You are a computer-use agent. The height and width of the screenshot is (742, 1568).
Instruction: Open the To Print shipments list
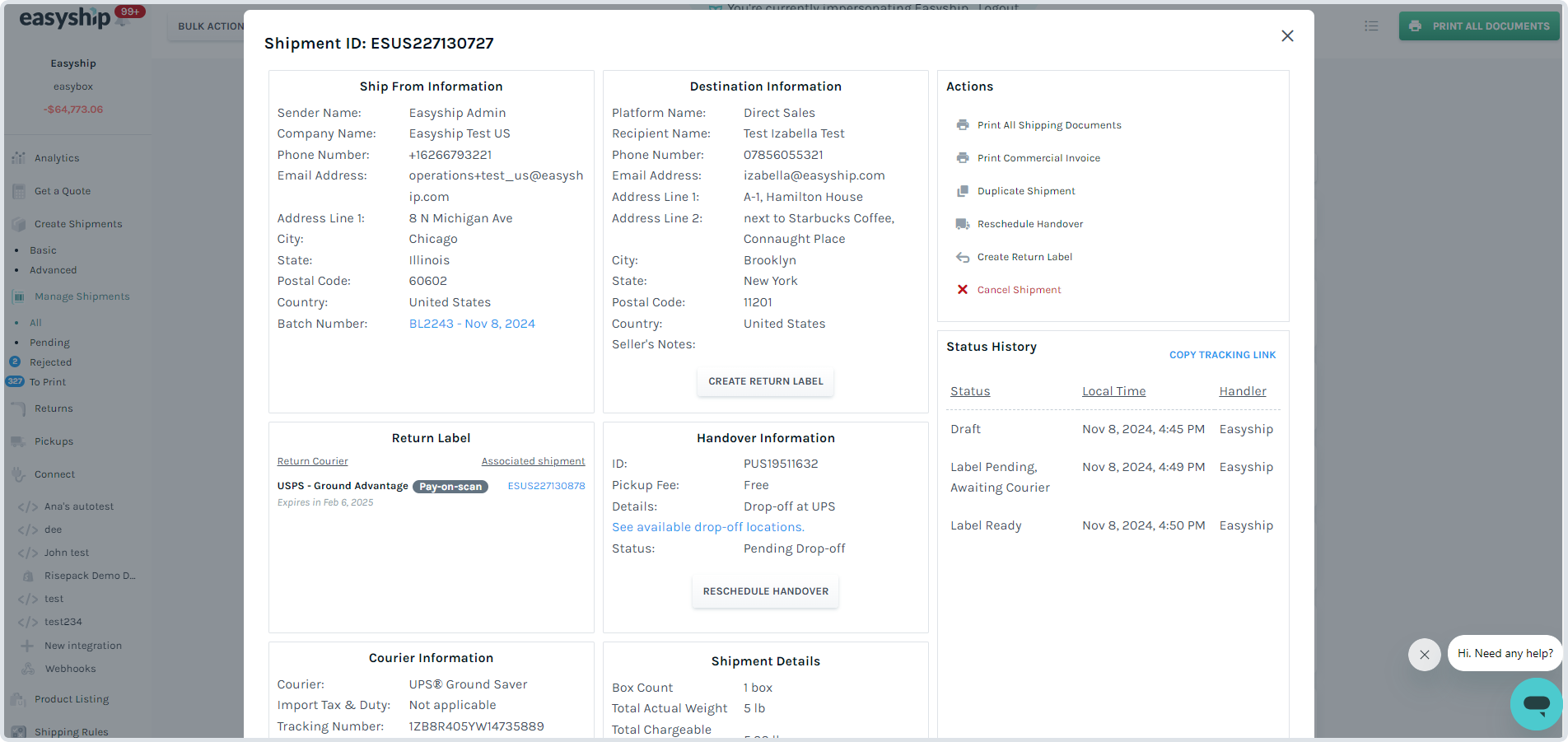pos(48,382)
